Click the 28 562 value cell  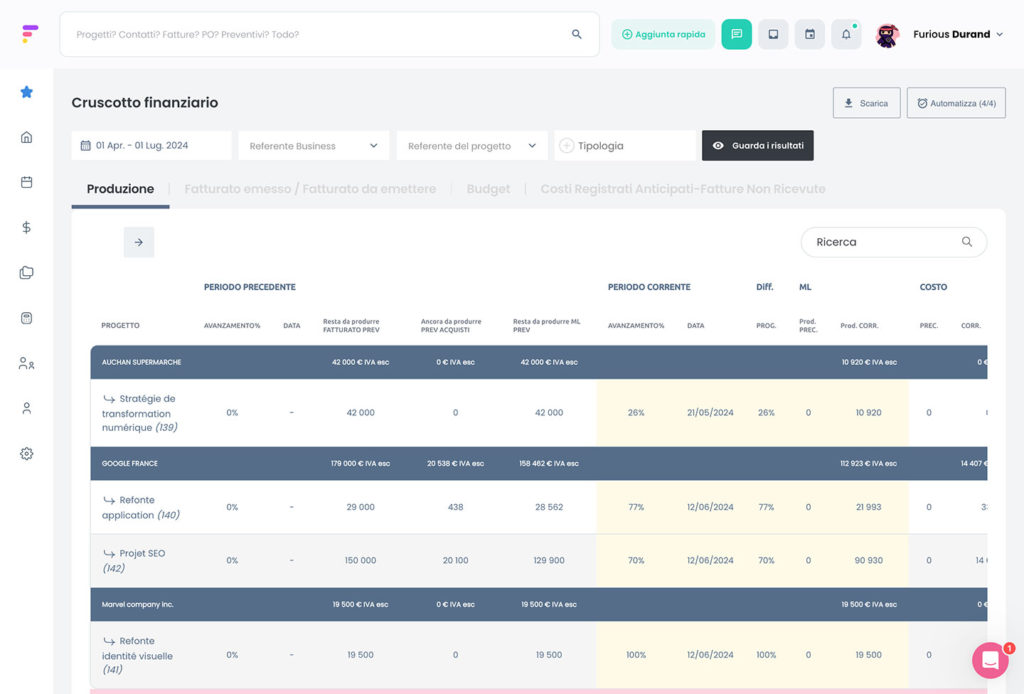coord(549,507)
